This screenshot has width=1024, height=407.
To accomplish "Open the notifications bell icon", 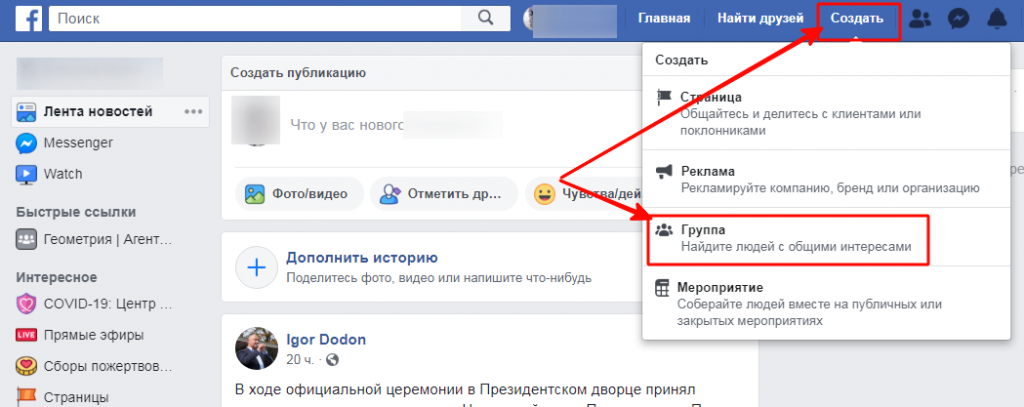I will tap(997, 19).
